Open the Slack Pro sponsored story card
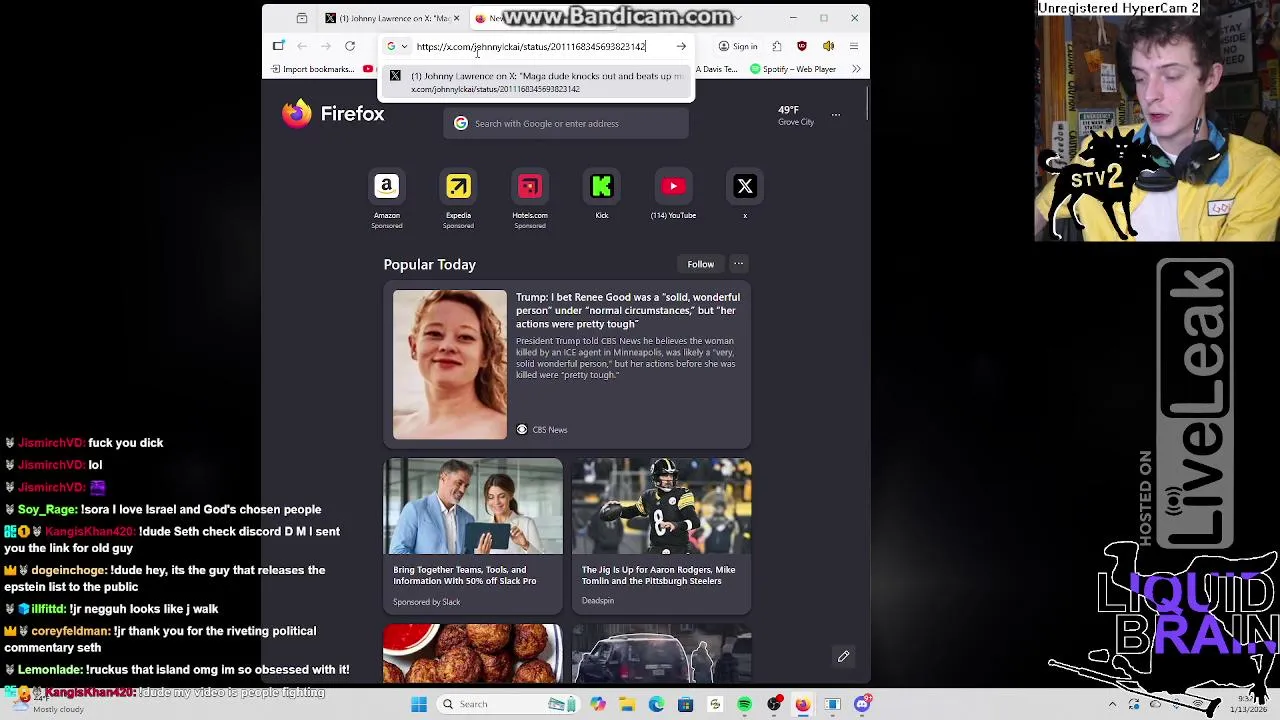 [473, 535]
